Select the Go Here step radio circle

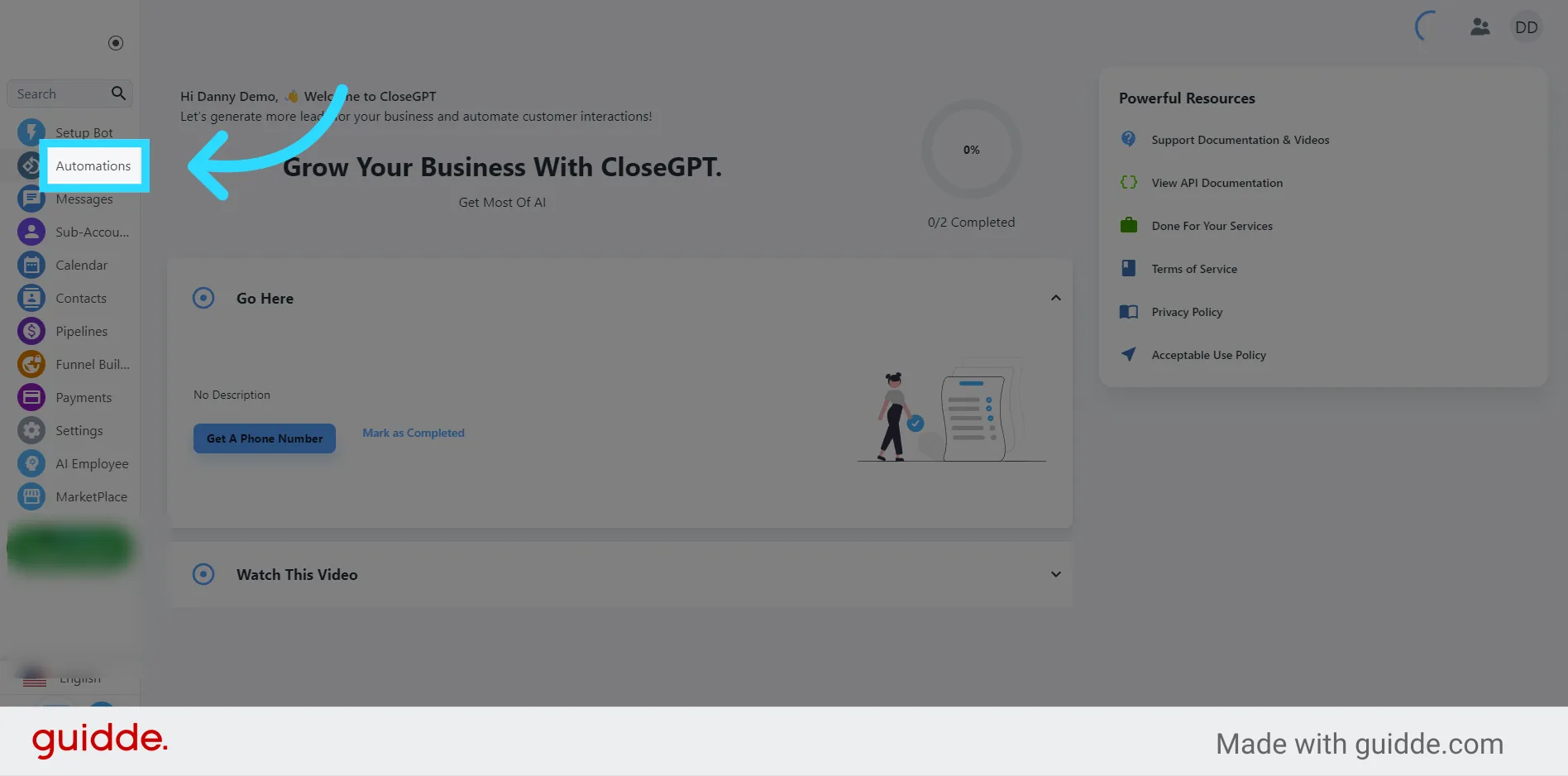click(203, 298)
